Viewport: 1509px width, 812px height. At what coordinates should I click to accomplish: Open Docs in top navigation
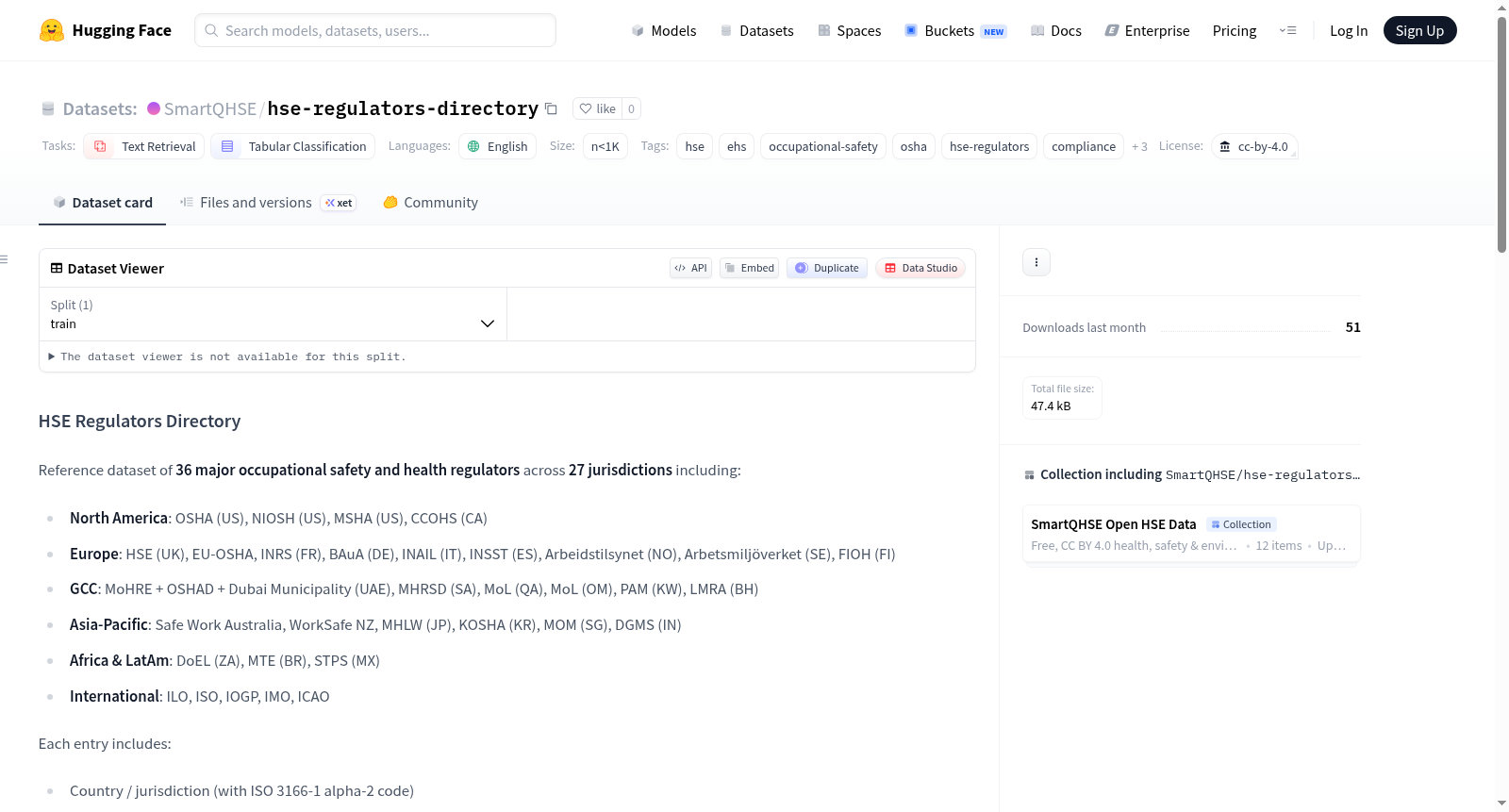(1055, 30)
